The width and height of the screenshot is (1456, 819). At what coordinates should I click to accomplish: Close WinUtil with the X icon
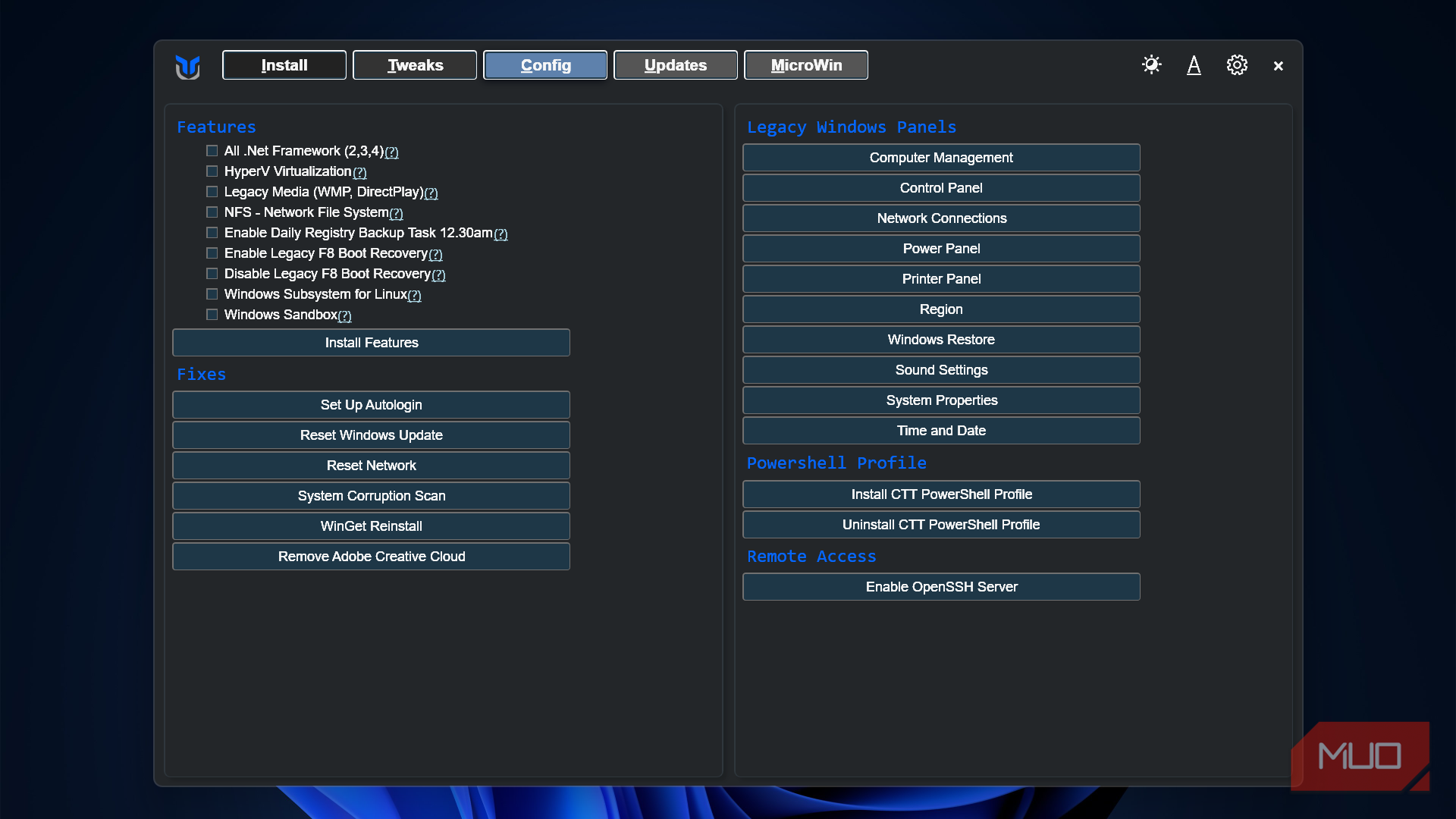[1279, 66]
